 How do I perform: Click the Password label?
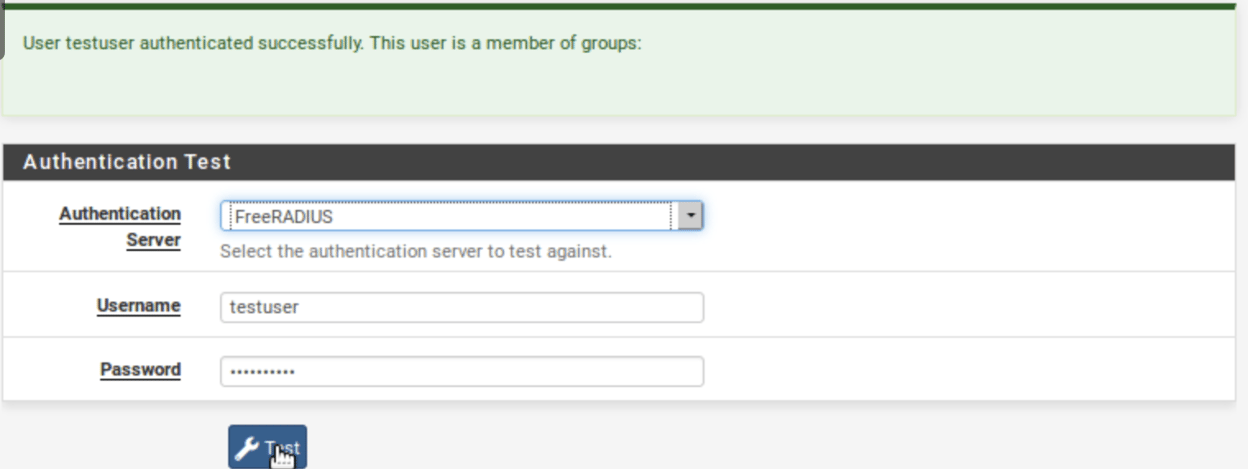141,370
